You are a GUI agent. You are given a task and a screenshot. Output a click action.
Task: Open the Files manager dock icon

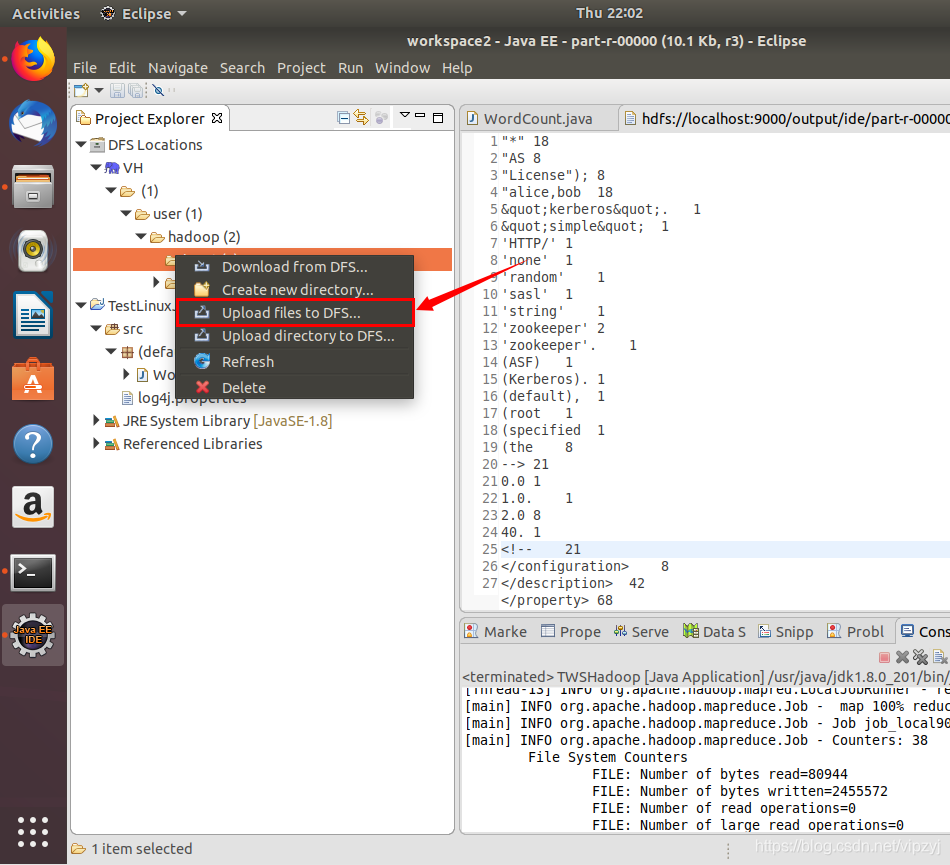coord(33,187)
